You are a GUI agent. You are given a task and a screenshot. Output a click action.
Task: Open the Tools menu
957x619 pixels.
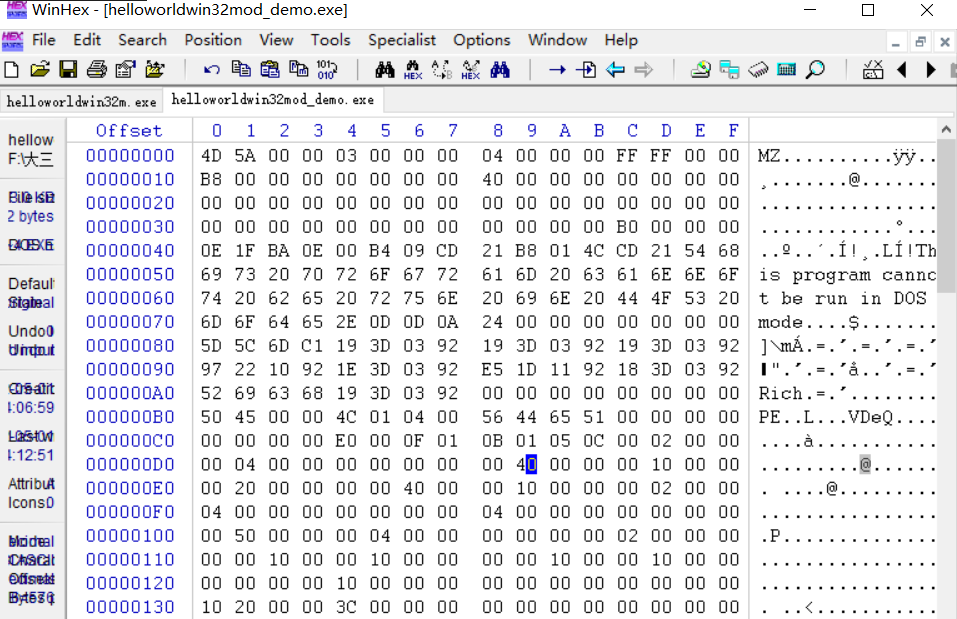(330, 40)
